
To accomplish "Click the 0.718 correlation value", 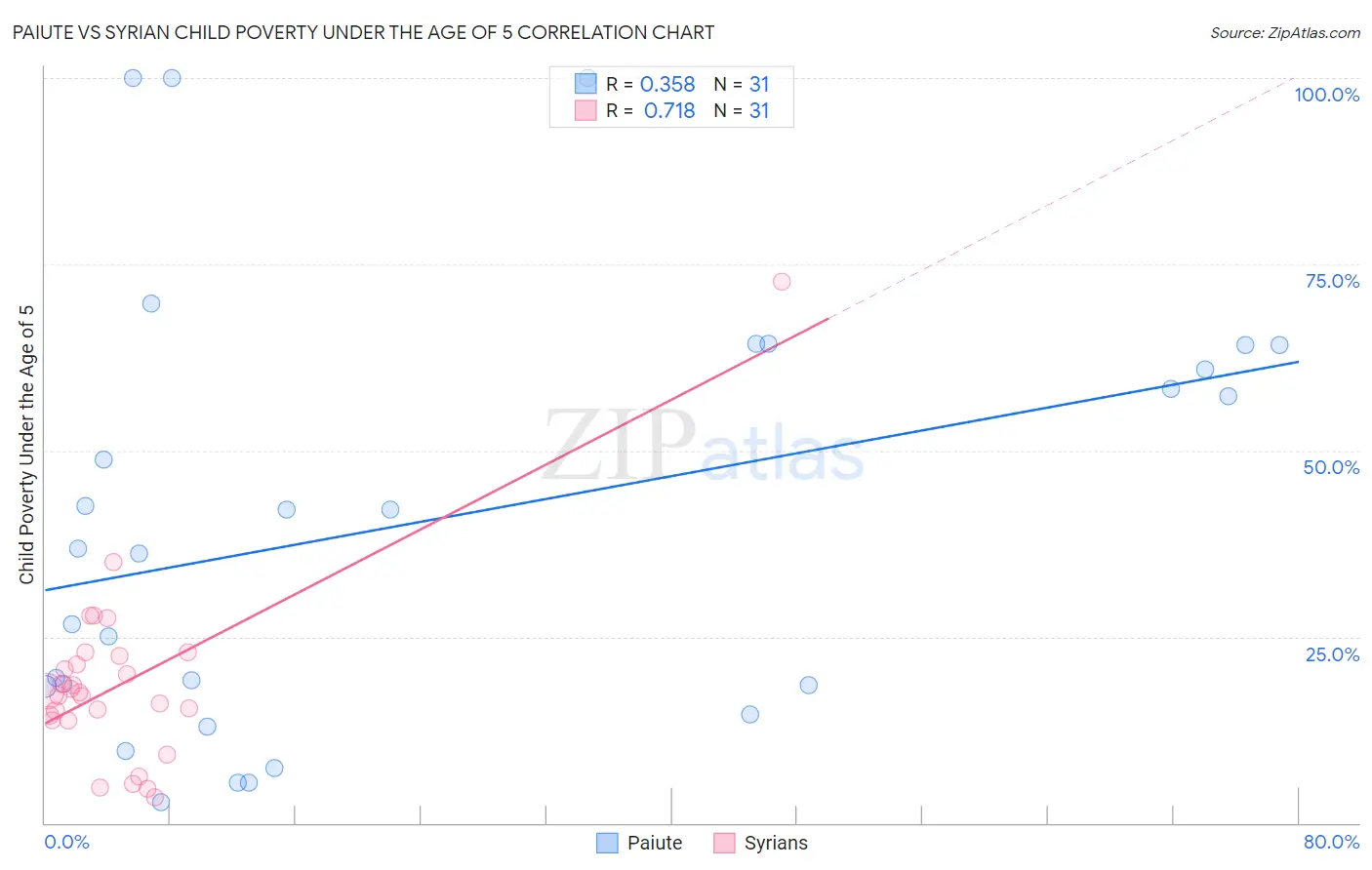I will [x=669, y=110].
